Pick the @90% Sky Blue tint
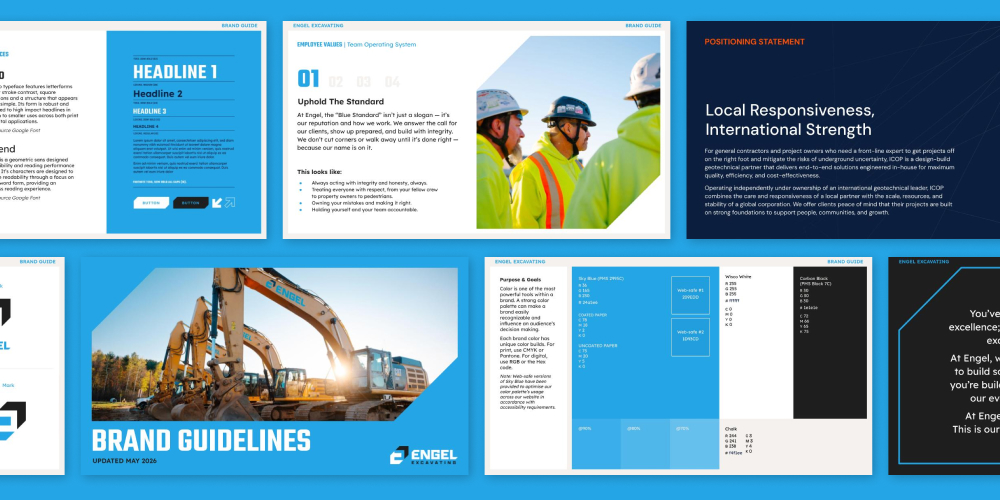The width and height of the screenshot is (1000, 500). point(596,444)
